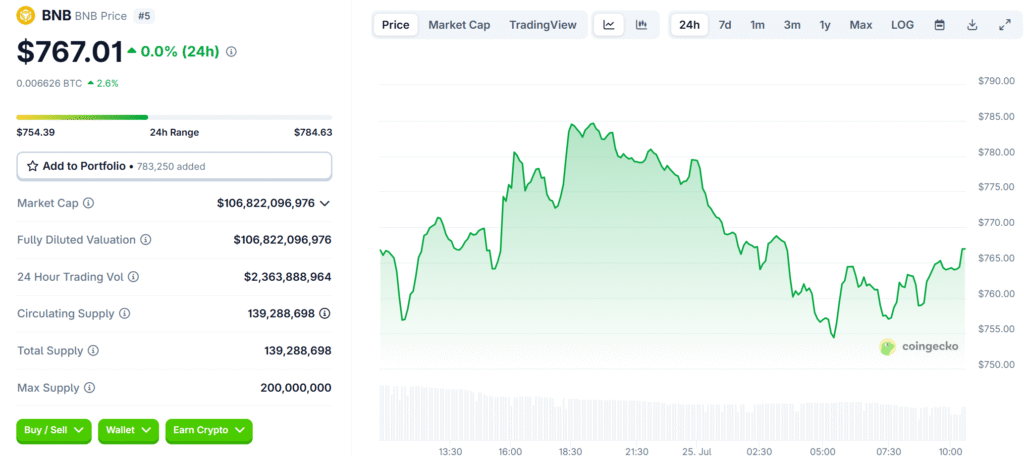1024x456 pixels.
Task: Click the Market Cap info icon
Action: click(x=89, y=203)
